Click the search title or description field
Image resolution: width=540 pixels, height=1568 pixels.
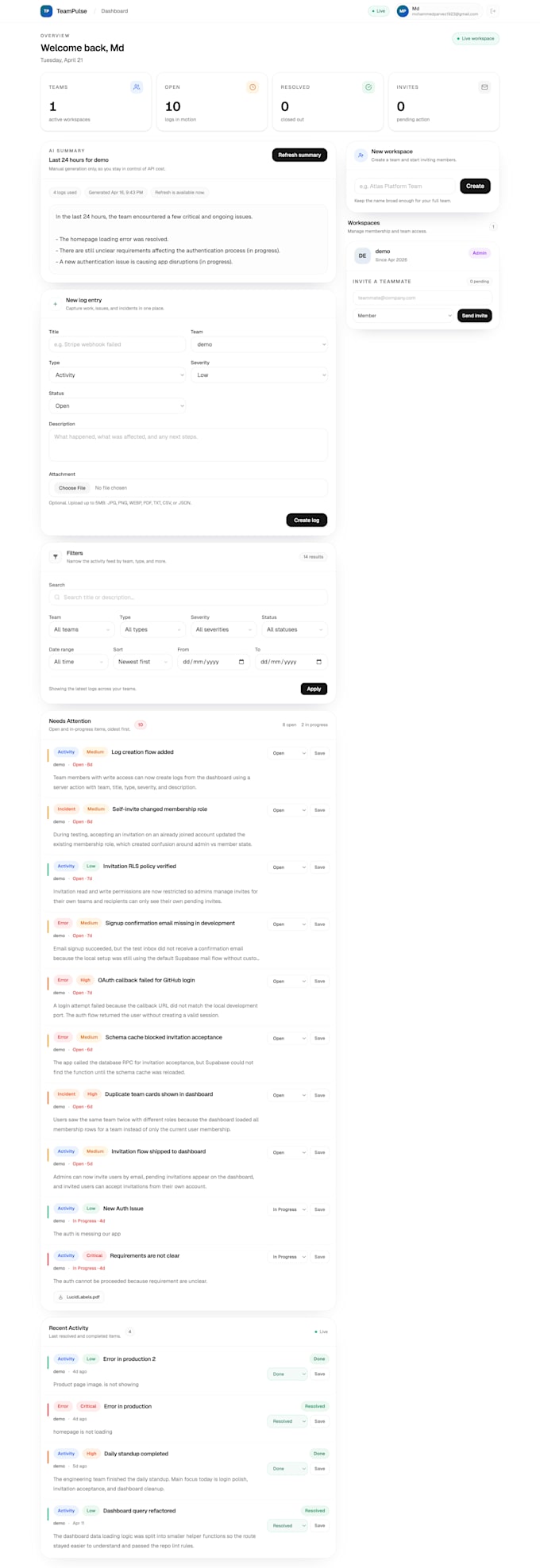pyautogui.click(x=188, y=598)
